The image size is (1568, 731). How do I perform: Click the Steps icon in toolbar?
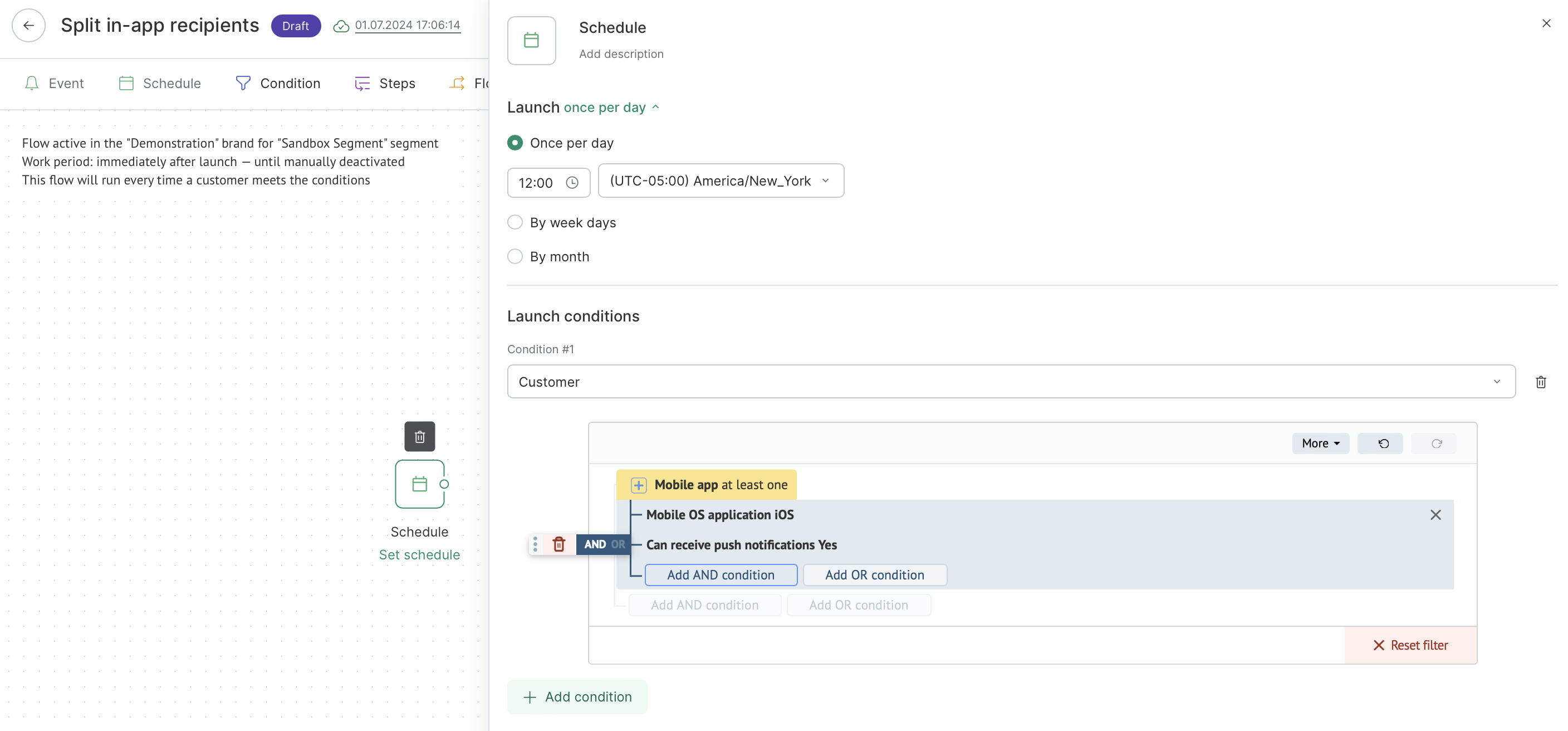click(x=362, y=84)
